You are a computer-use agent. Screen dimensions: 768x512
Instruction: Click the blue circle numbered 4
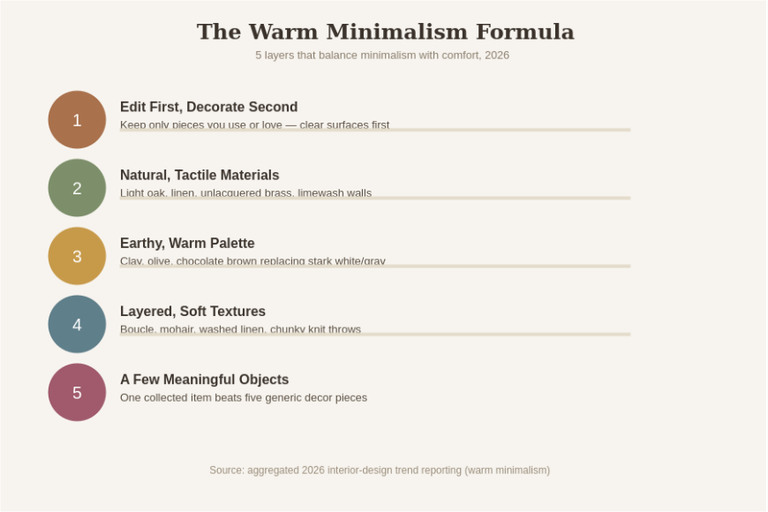[x=77, y=324]
